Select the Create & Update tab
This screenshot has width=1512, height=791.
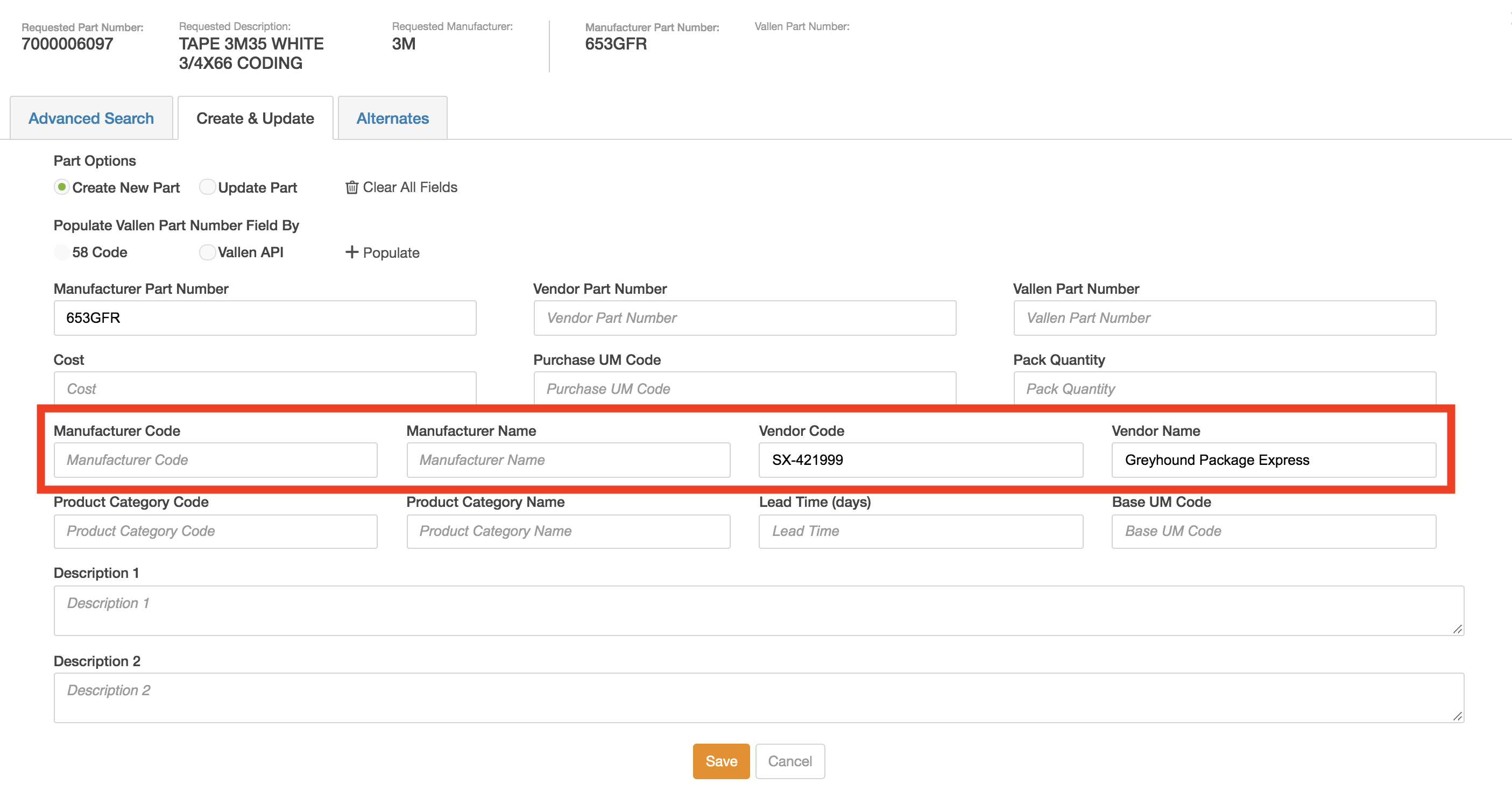pyautogui.click(x=255, y=118)
